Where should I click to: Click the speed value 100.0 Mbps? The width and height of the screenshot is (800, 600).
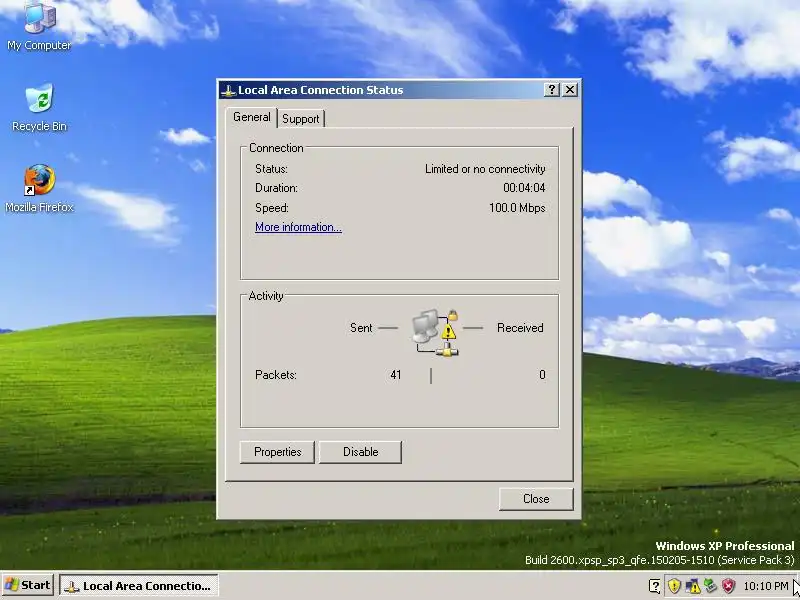click(x=517, y=208)
